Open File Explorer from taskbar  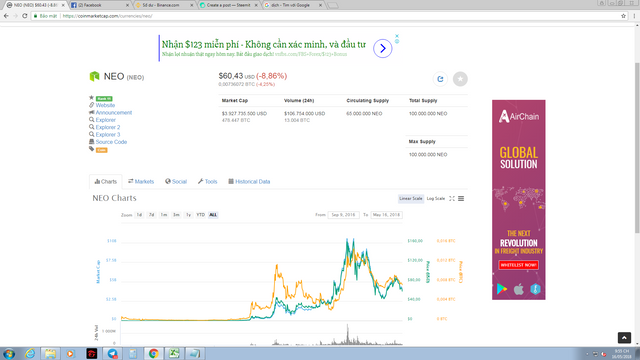(50, 353)
